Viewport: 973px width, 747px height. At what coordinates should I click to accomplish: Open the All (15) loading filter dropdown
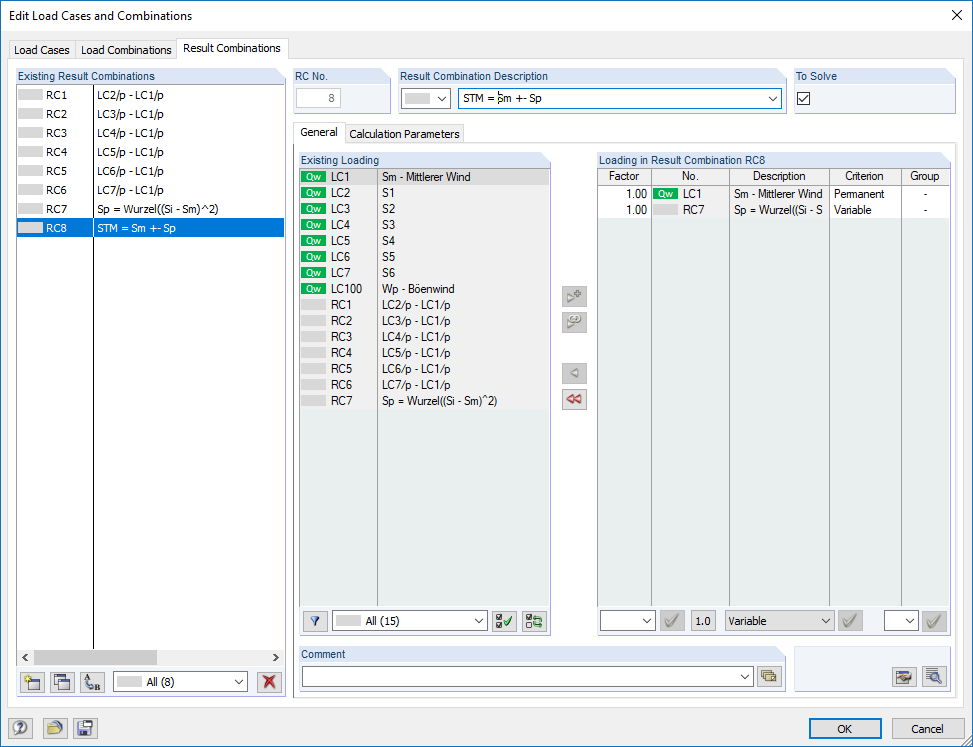point(410,621)
